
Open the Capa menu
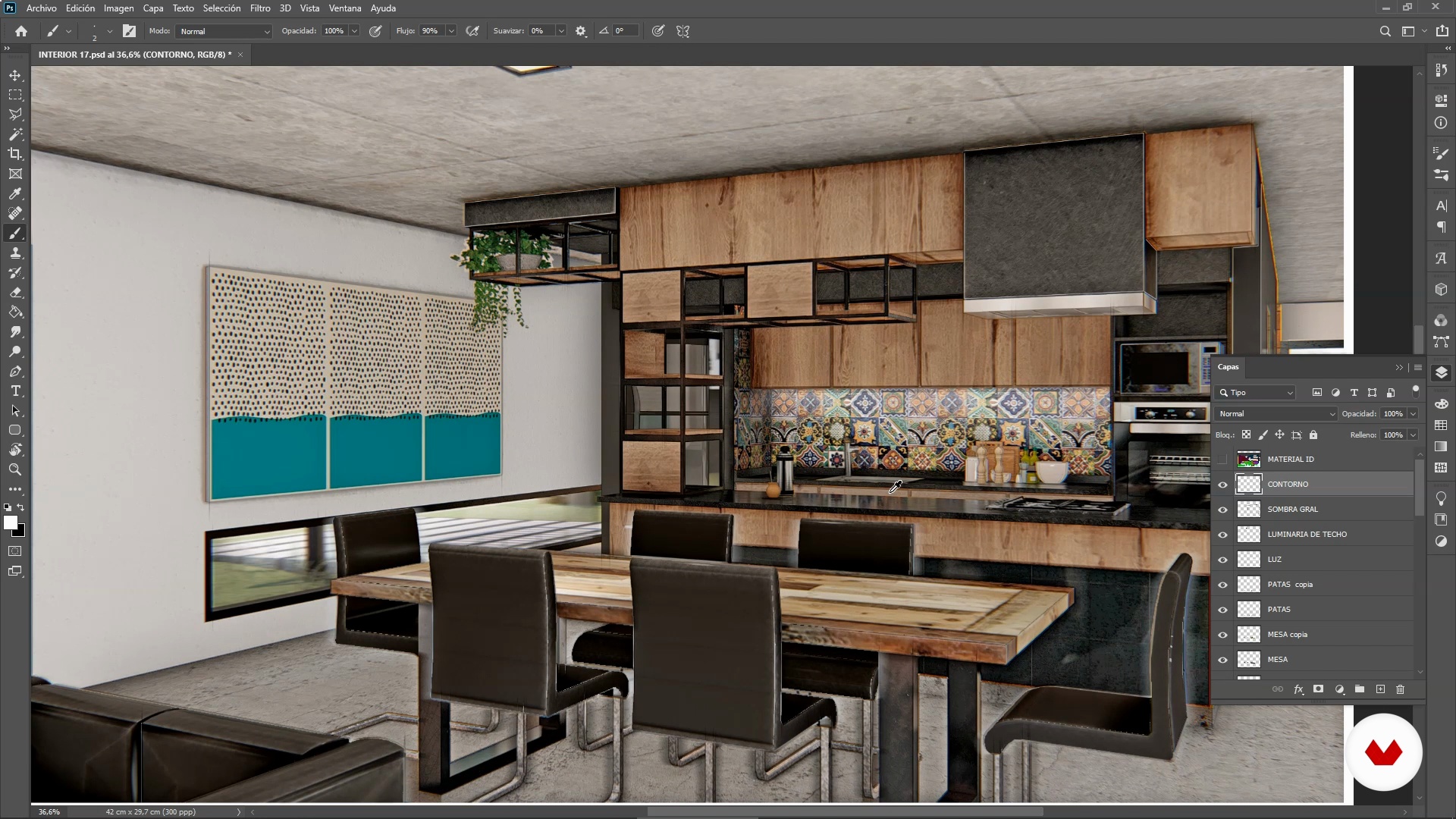tap(153, 8)
